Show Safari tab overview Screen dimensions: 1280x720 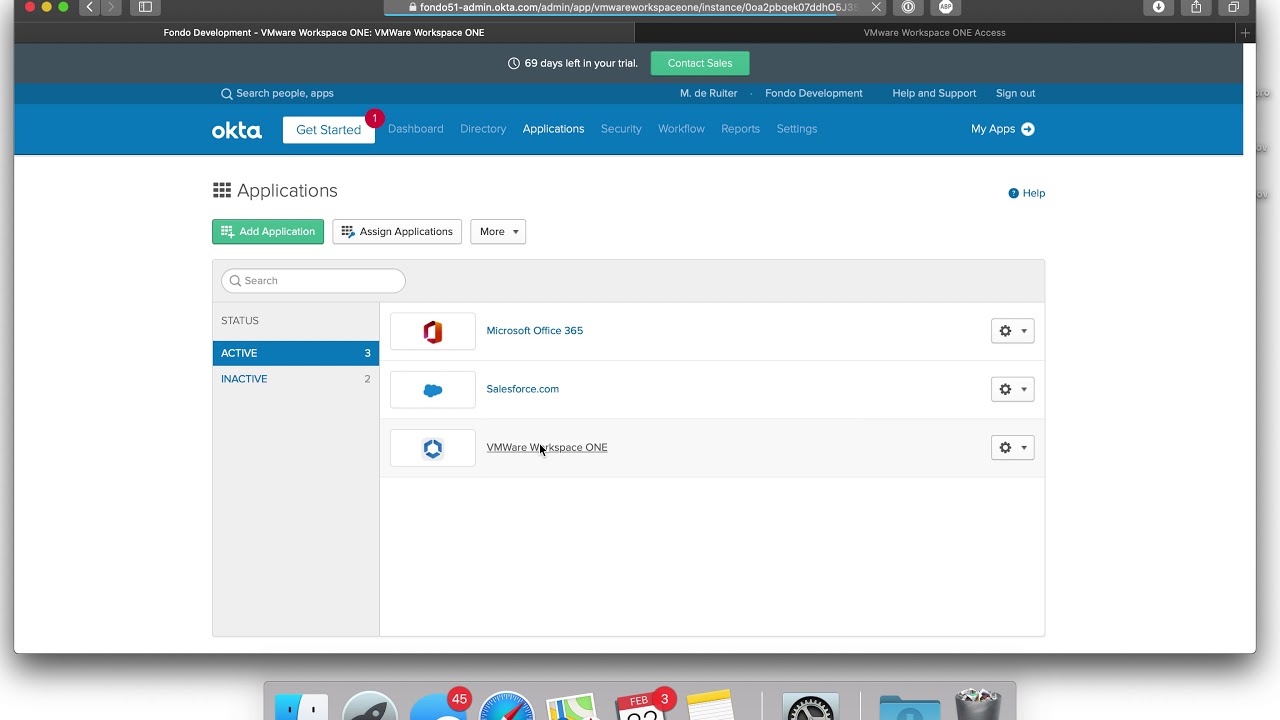coord(1233,7)
